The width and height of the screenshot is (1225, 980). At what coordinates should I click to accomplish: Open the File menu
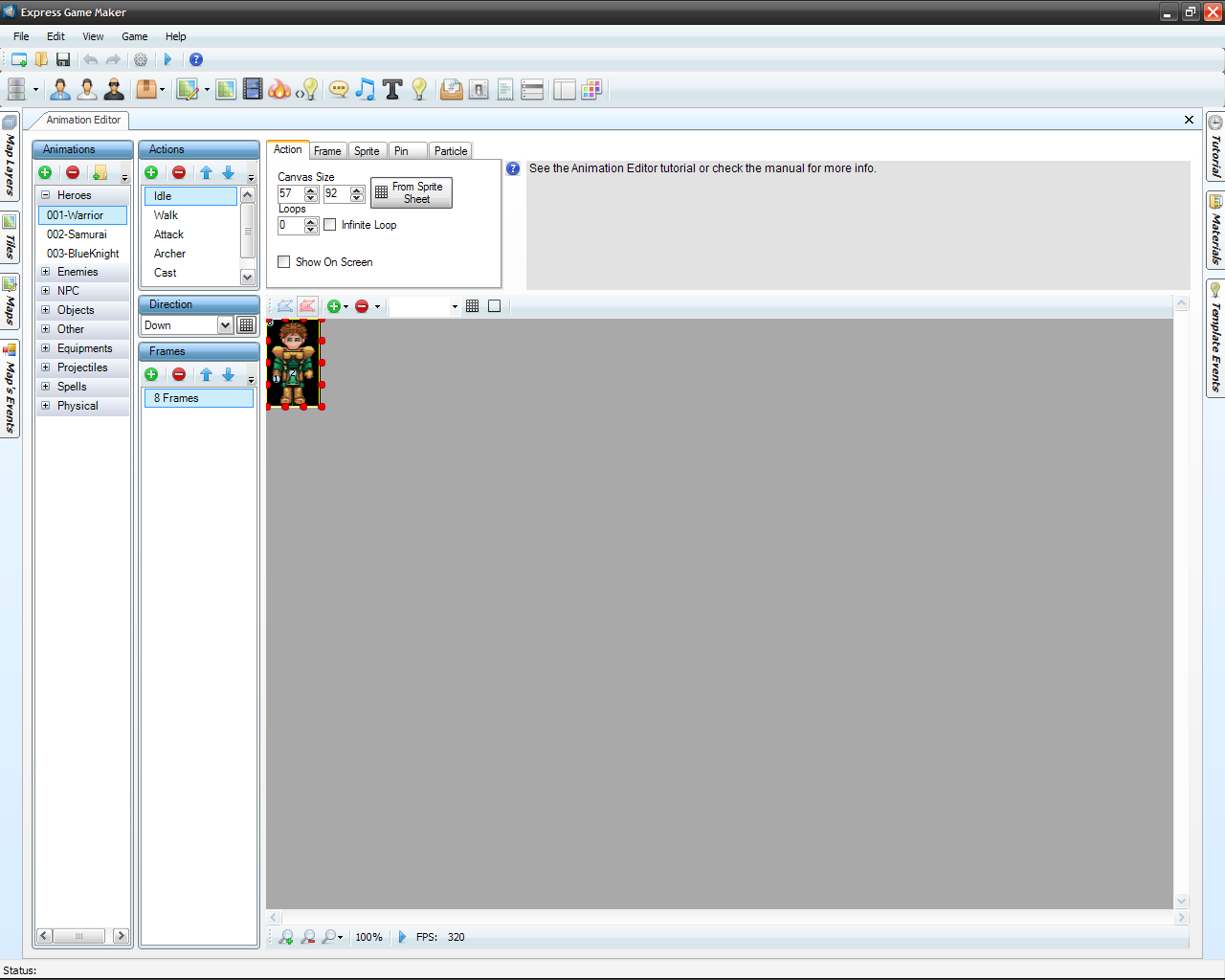[21, 36]
